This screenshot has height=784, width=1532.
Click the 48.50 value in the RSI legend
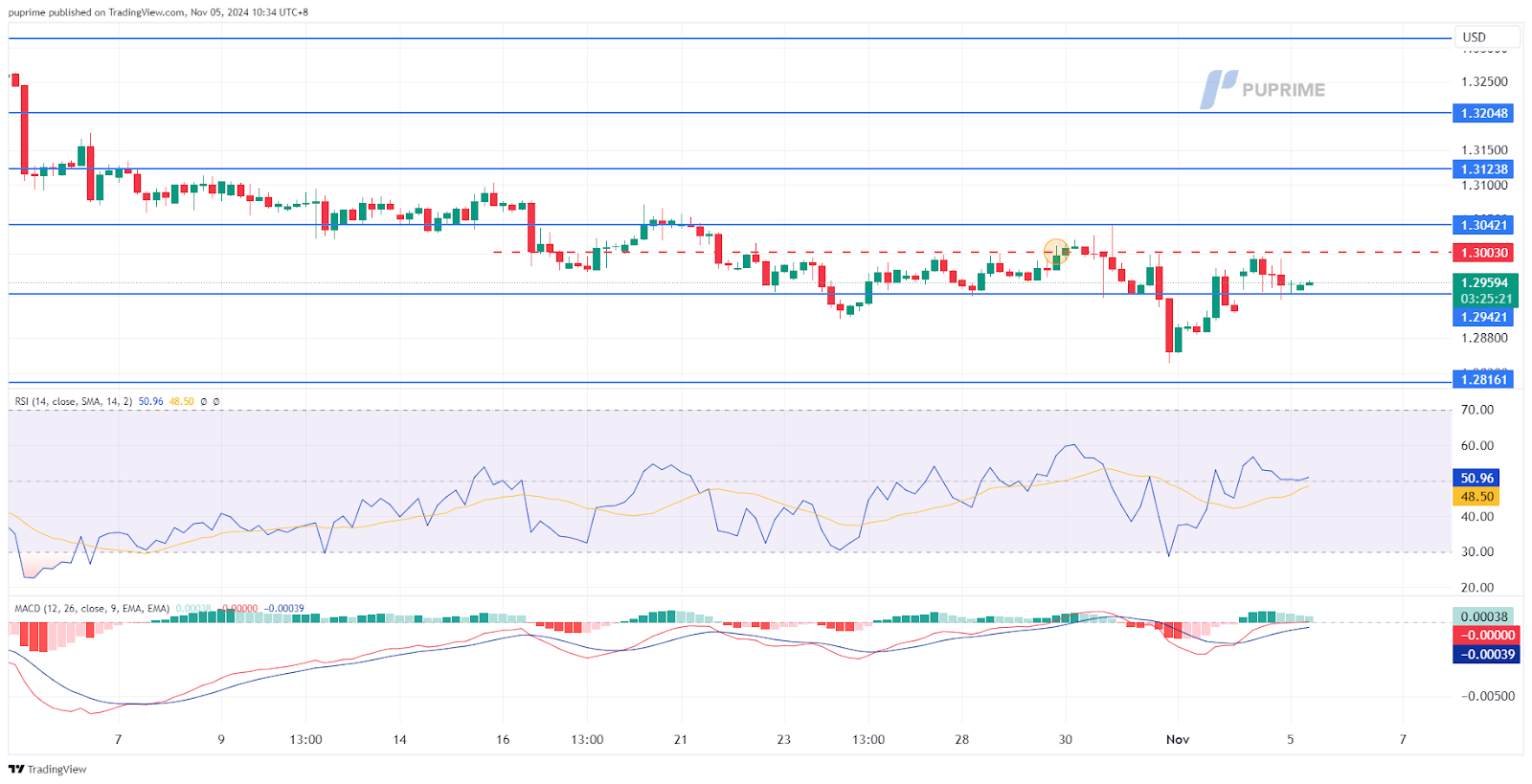pyautogui.click(x=182, y=402)
